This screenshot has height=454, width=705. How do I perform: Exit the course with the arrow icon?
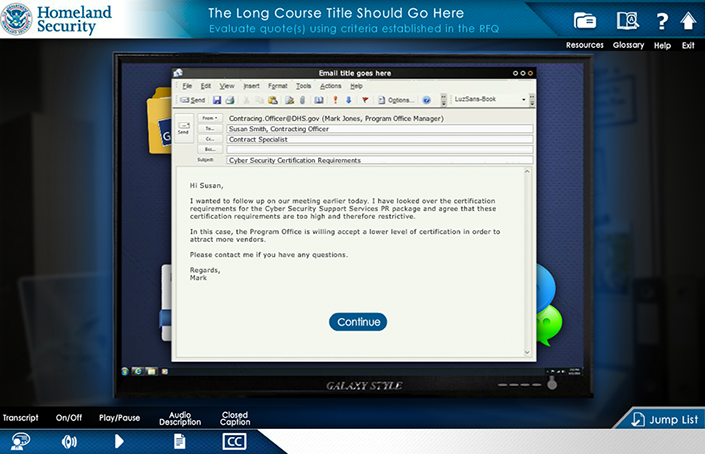point(688,21)
